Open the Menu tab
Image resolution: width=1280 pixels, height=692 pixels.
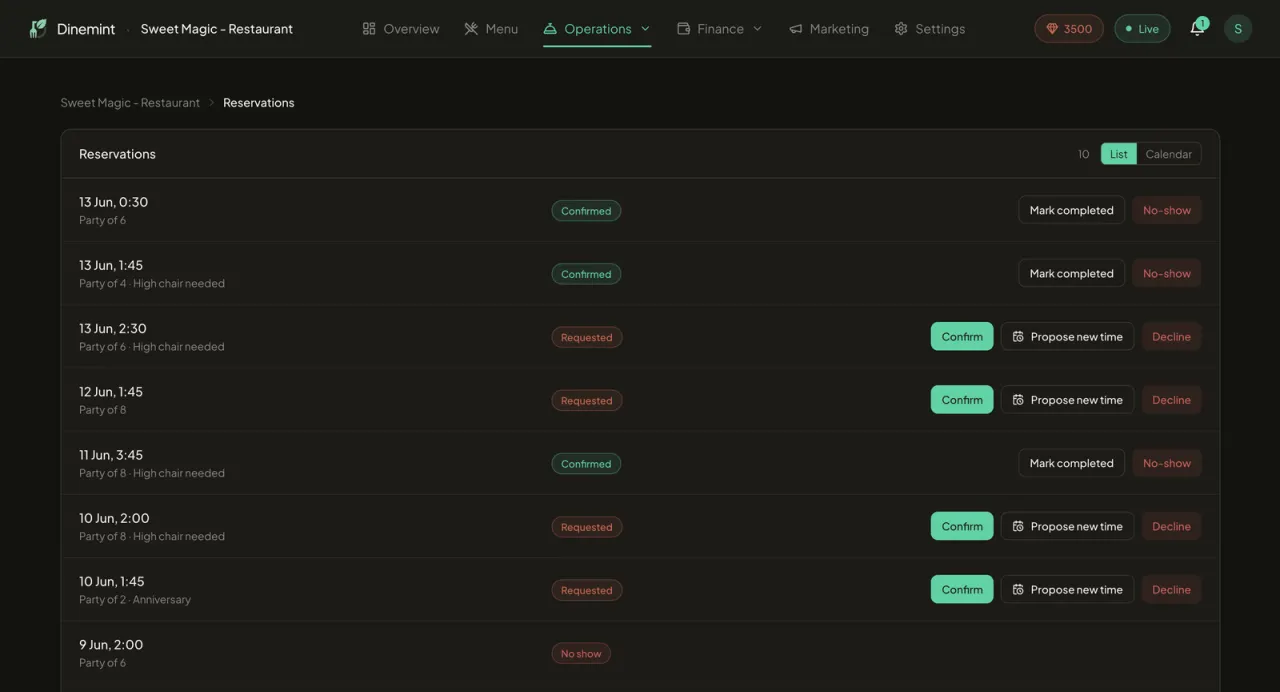(491, 29)
